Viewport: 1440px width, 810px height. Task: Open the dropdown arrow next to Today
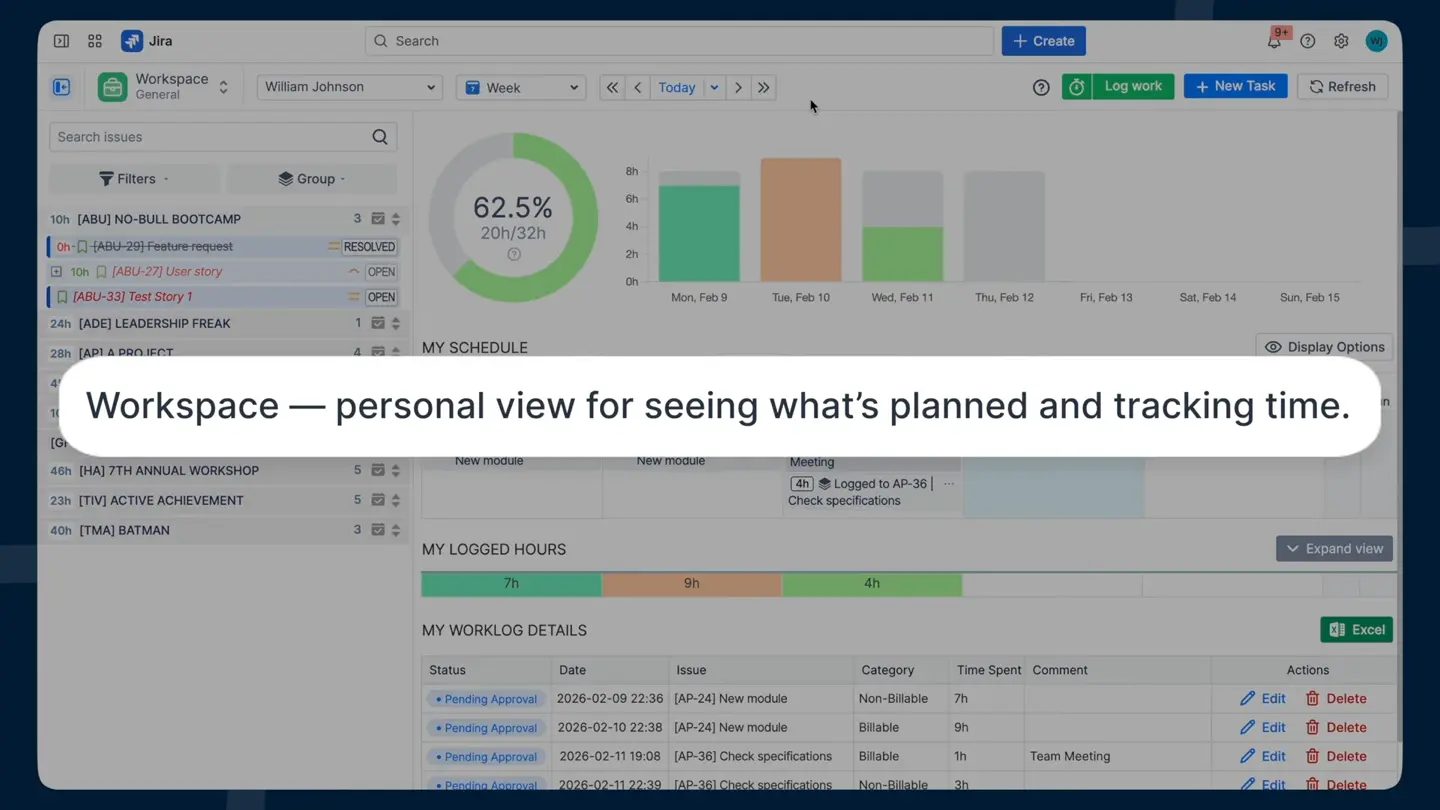click(x=714, y=88)
